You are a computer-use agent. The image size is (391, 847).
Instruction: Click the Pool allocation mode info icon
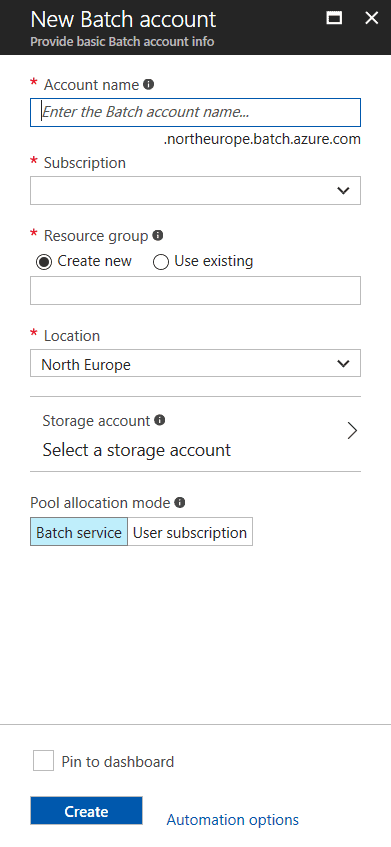[x=180, y=503]
